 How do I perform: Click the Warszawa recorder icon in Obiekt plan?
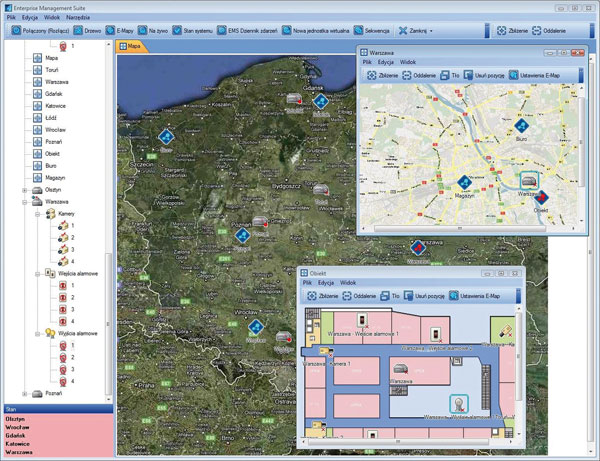click(400, 369)
